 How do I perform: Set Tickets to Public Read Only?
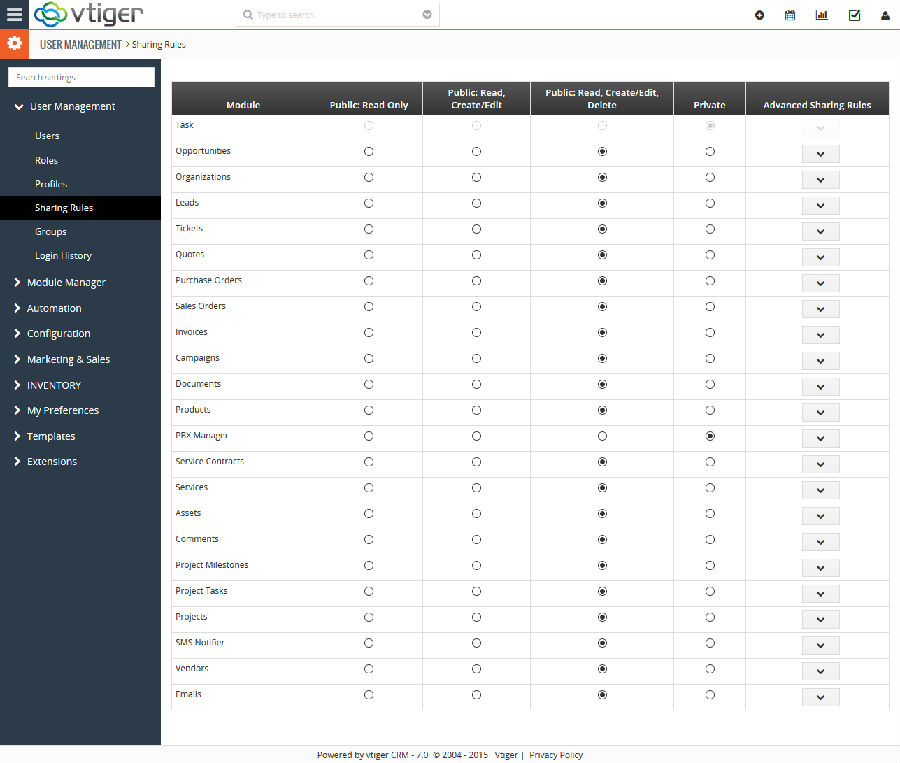click(368, 229)
